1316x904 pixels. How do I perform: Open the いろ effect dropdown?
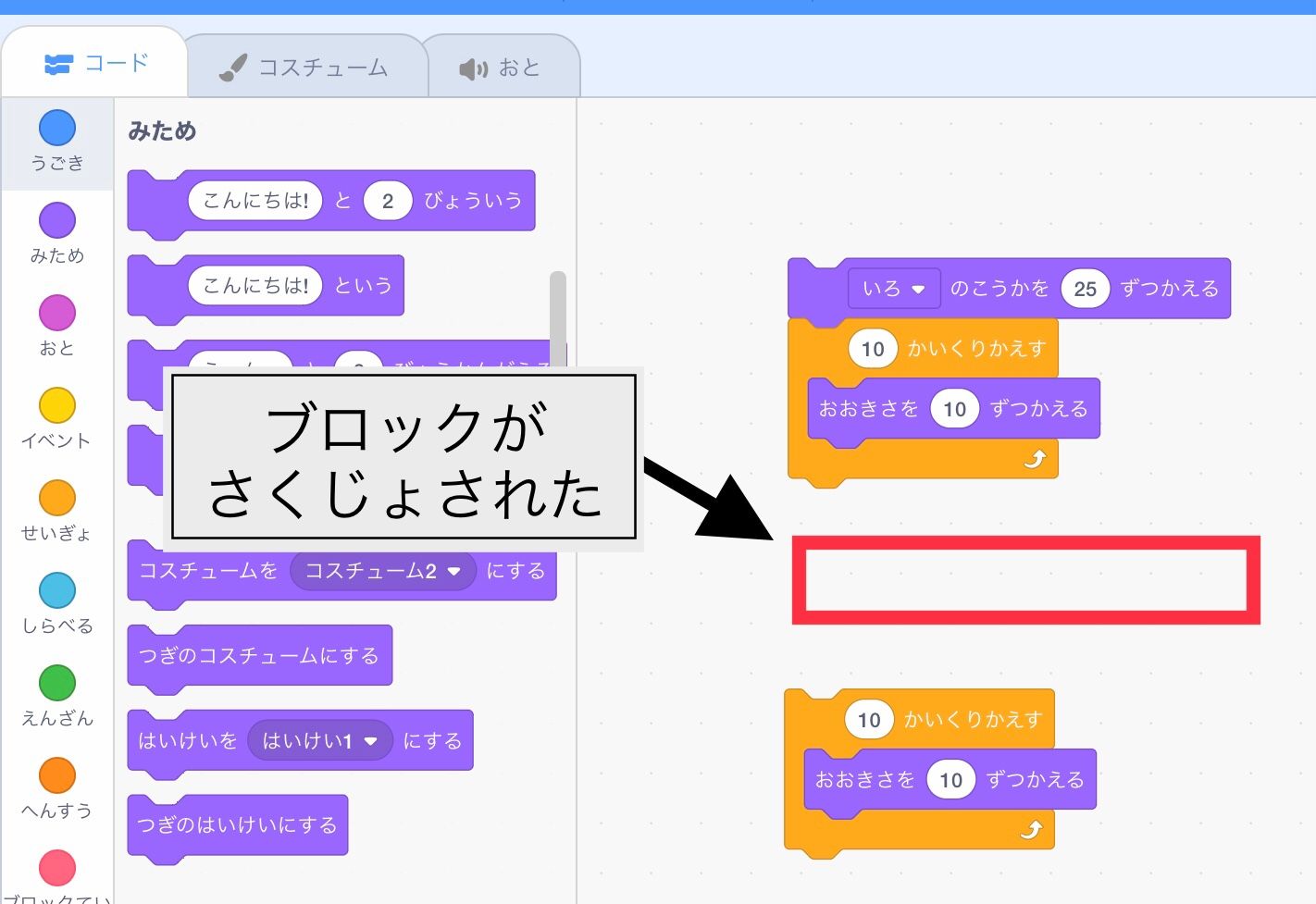tap(892, 288)
